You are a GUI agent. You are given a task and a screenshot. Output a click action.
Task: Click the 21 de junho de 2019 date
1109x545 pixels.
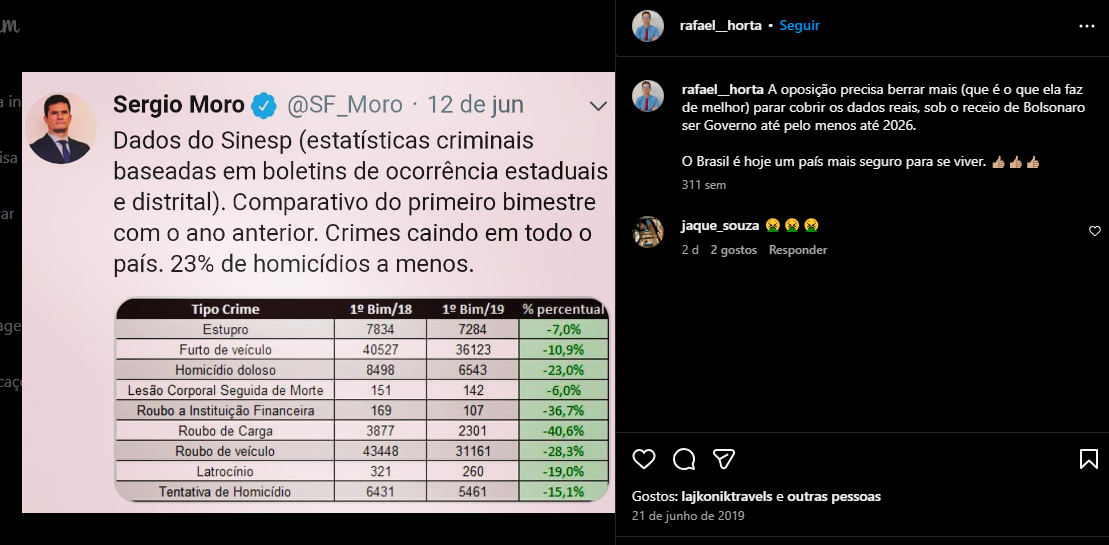[x=688, y=515]
